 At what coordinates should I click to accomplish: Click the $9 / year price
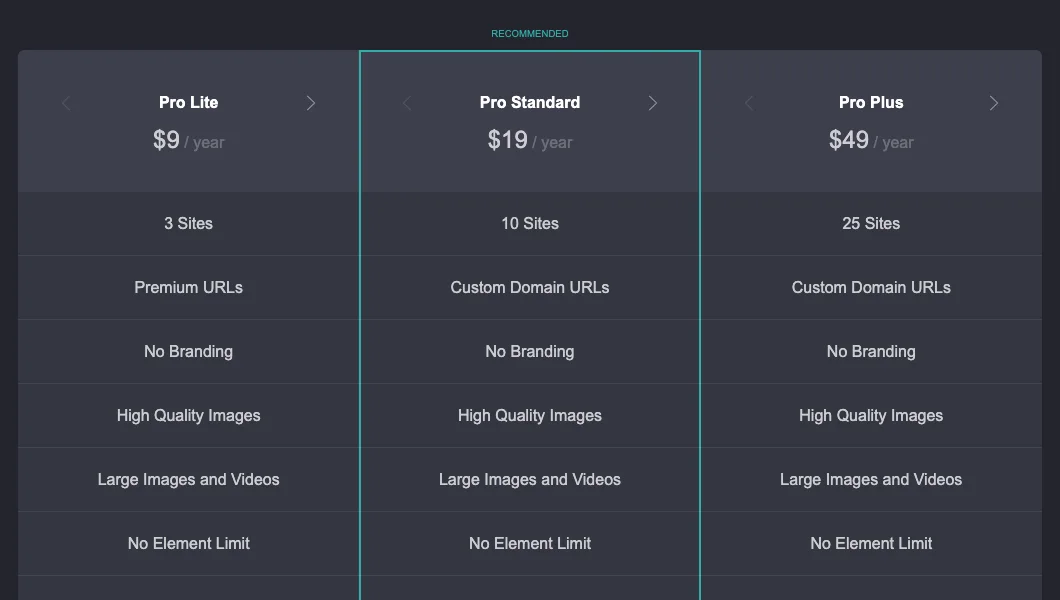click(189, 140)
